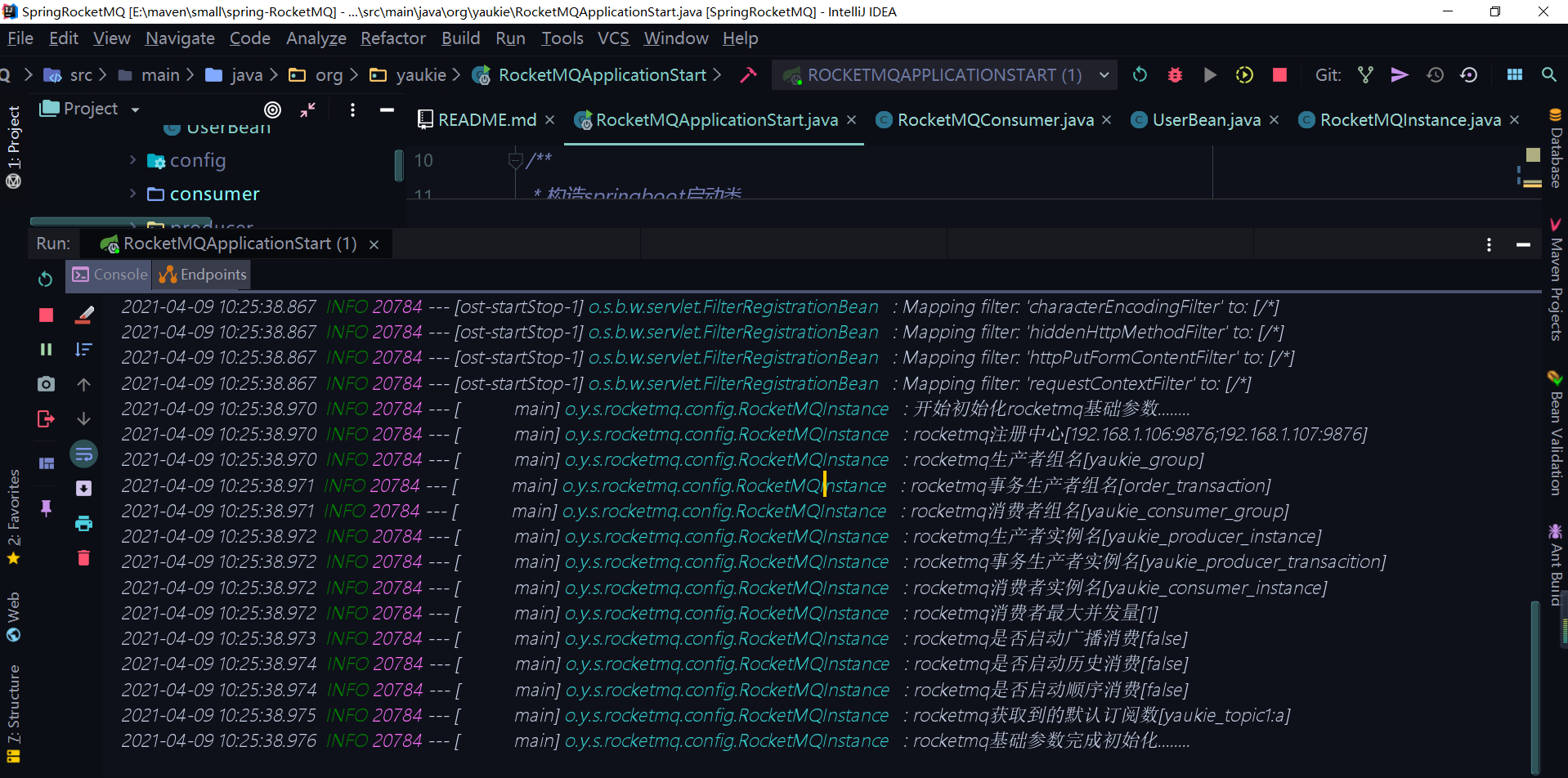Open the VCS menu
This screenshot has width=1568, height=778.
tap(613, 38)
